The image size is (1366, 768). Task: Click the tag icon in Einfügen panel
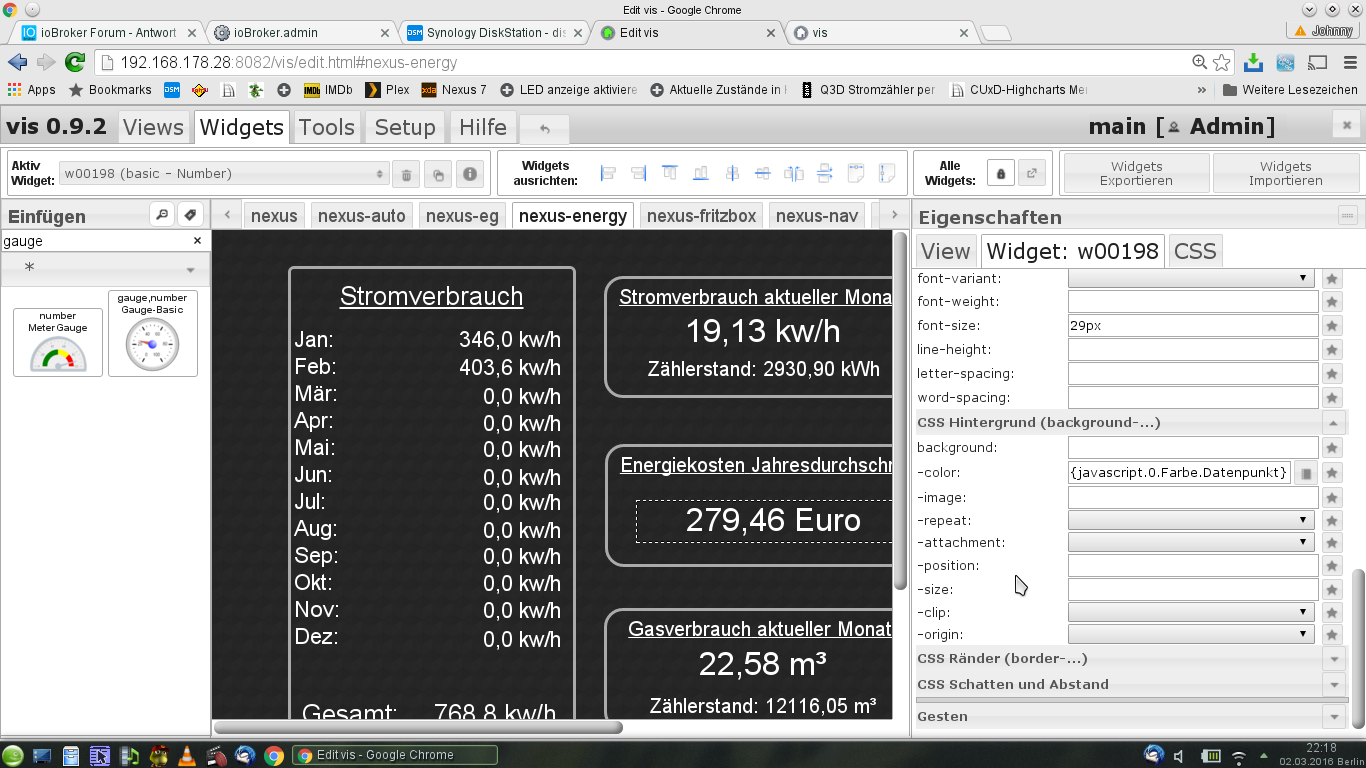(191, 215)
